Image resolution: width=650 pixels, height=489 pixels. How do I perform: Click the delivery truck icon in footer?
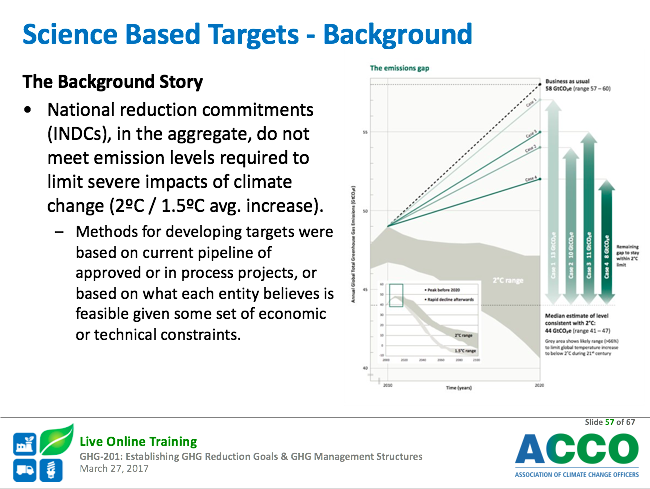[x=24, y=470]
